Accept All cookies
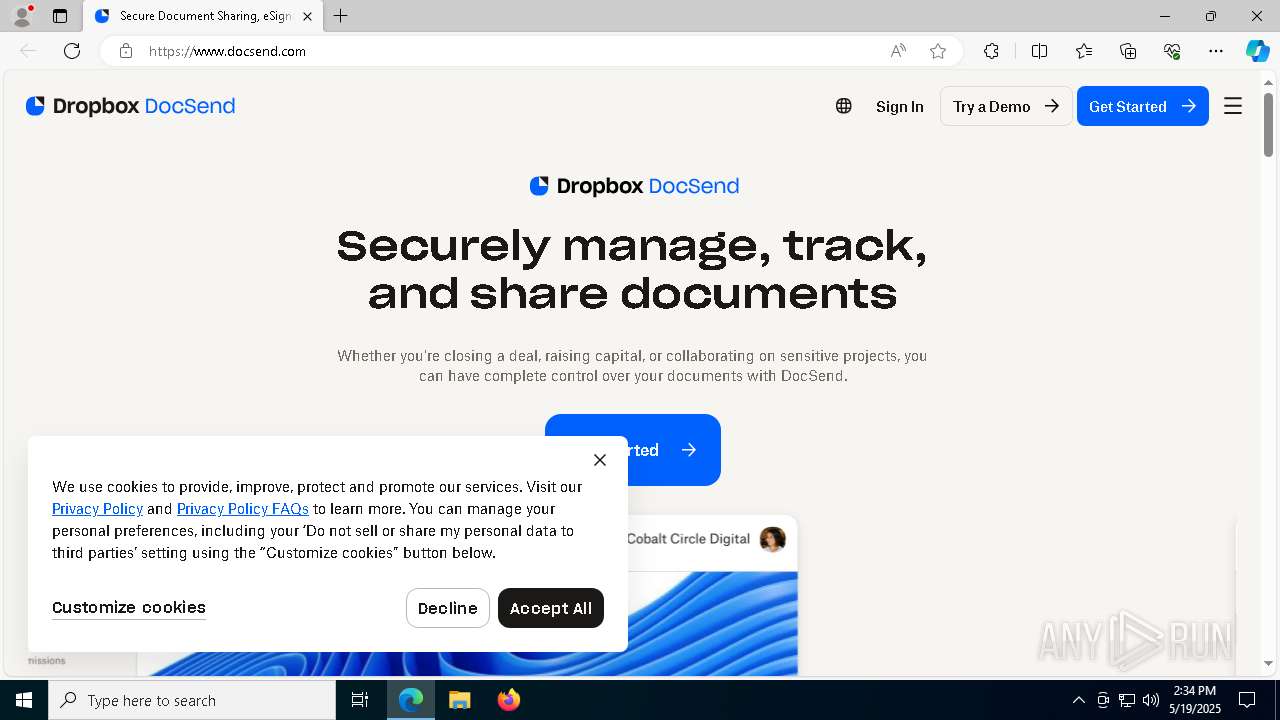The image size is (1280, 720). [551, 608]
